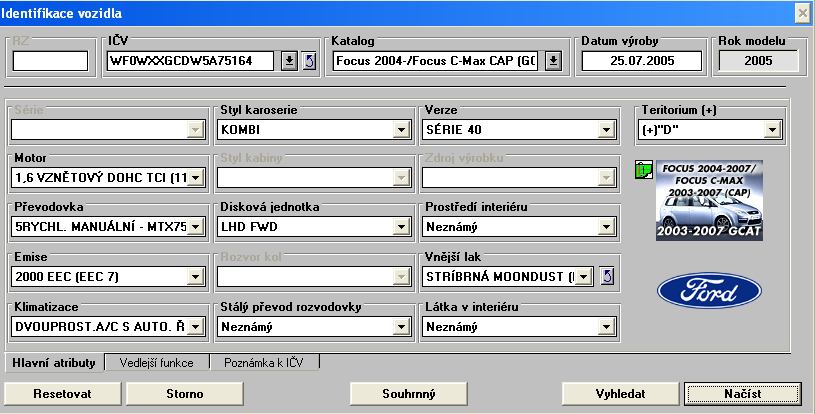Open the Klimatizace dropdown
The height and width of the screenshot is (414, 815).
click(x=196, y=326)
